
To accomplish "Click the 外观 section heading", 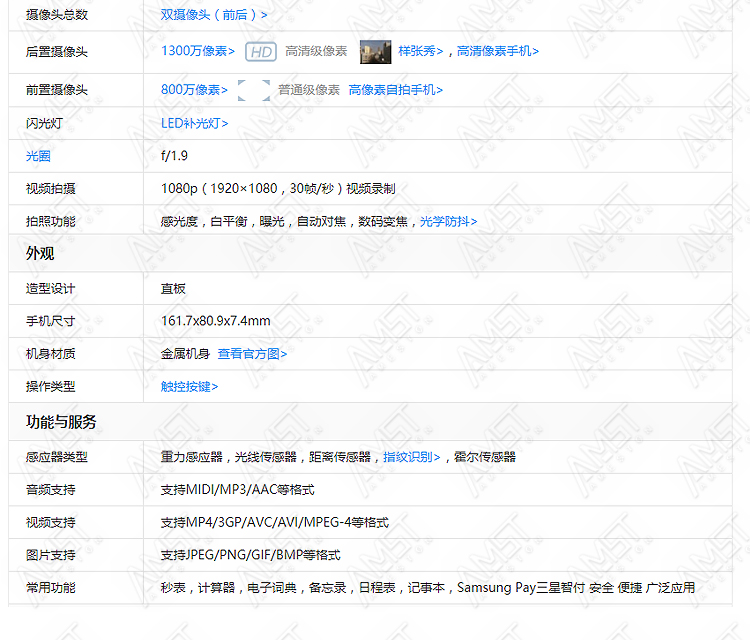I will coord(40,254).
